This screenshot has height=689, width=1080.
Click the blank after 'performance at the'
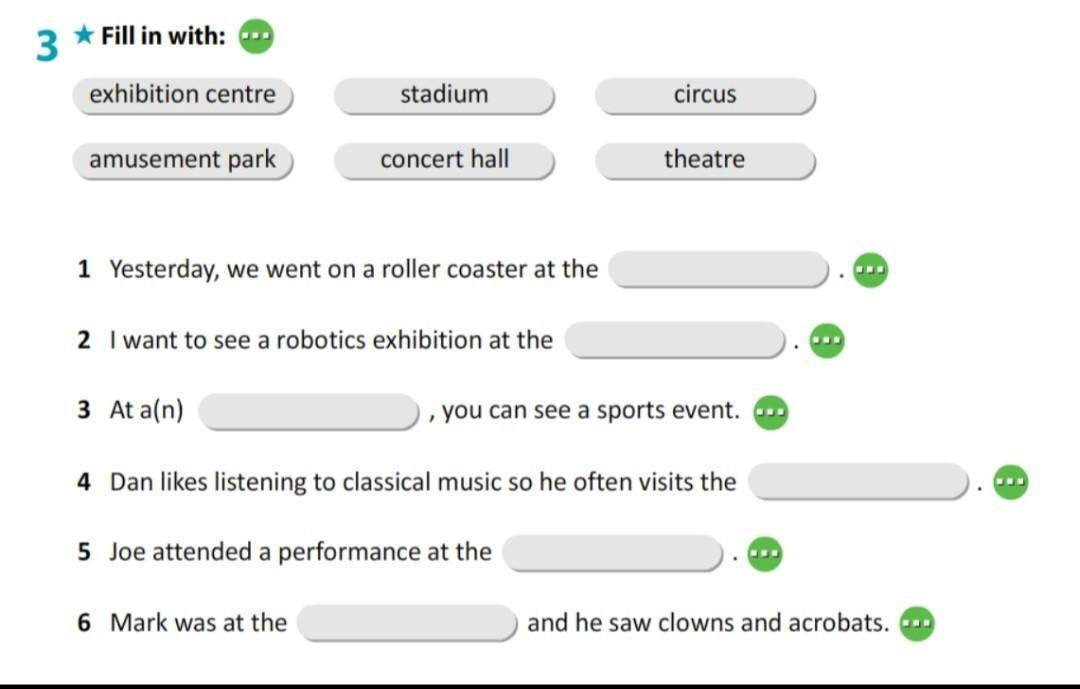(x=613, y=553)
